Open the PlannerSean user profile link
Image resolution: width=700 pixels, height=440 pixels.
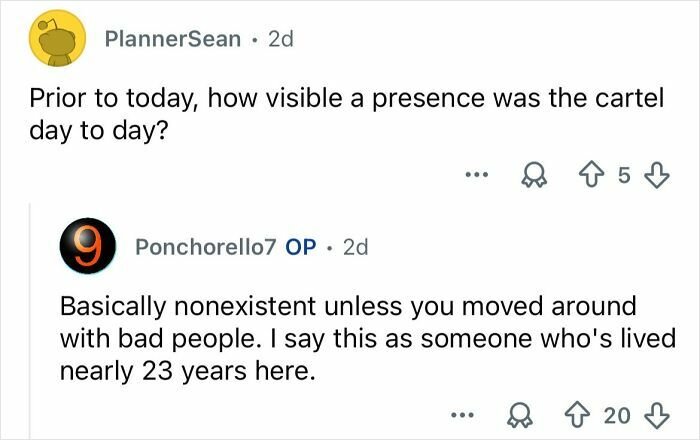coord(172,39)
